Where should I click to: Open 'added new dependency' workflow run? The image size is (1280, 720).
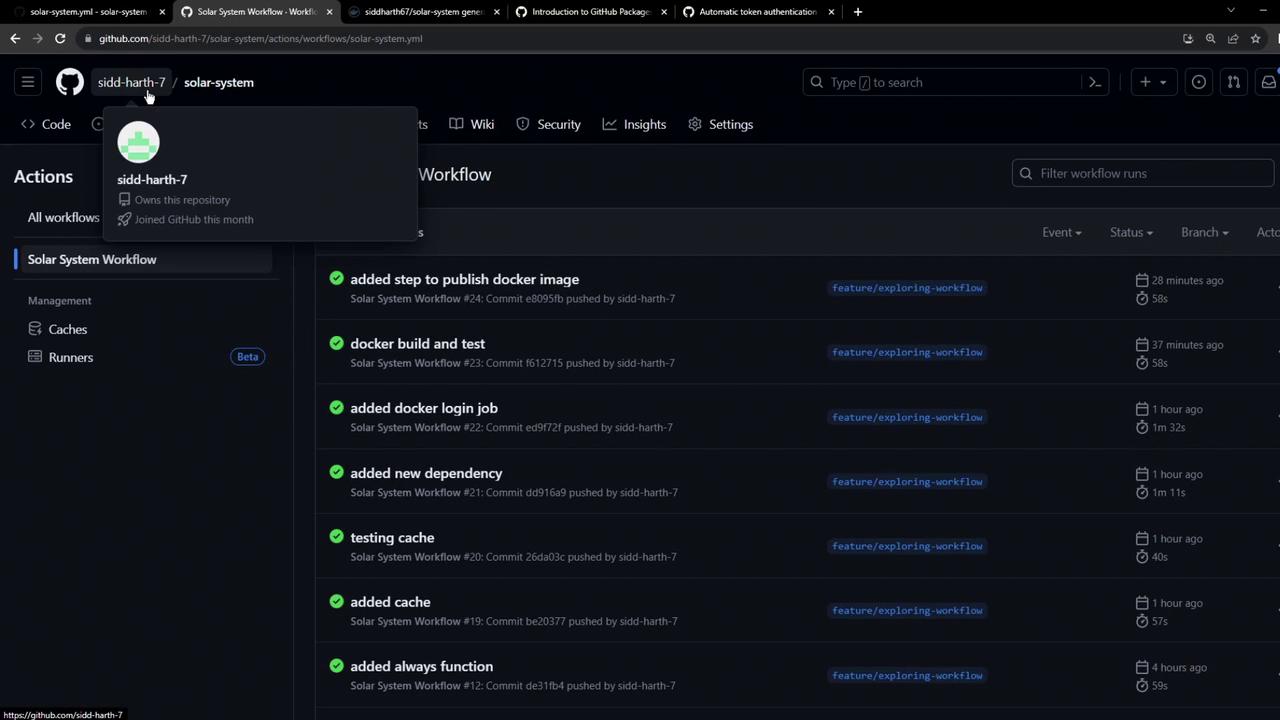pyautogui.click(x=426, y=473)
